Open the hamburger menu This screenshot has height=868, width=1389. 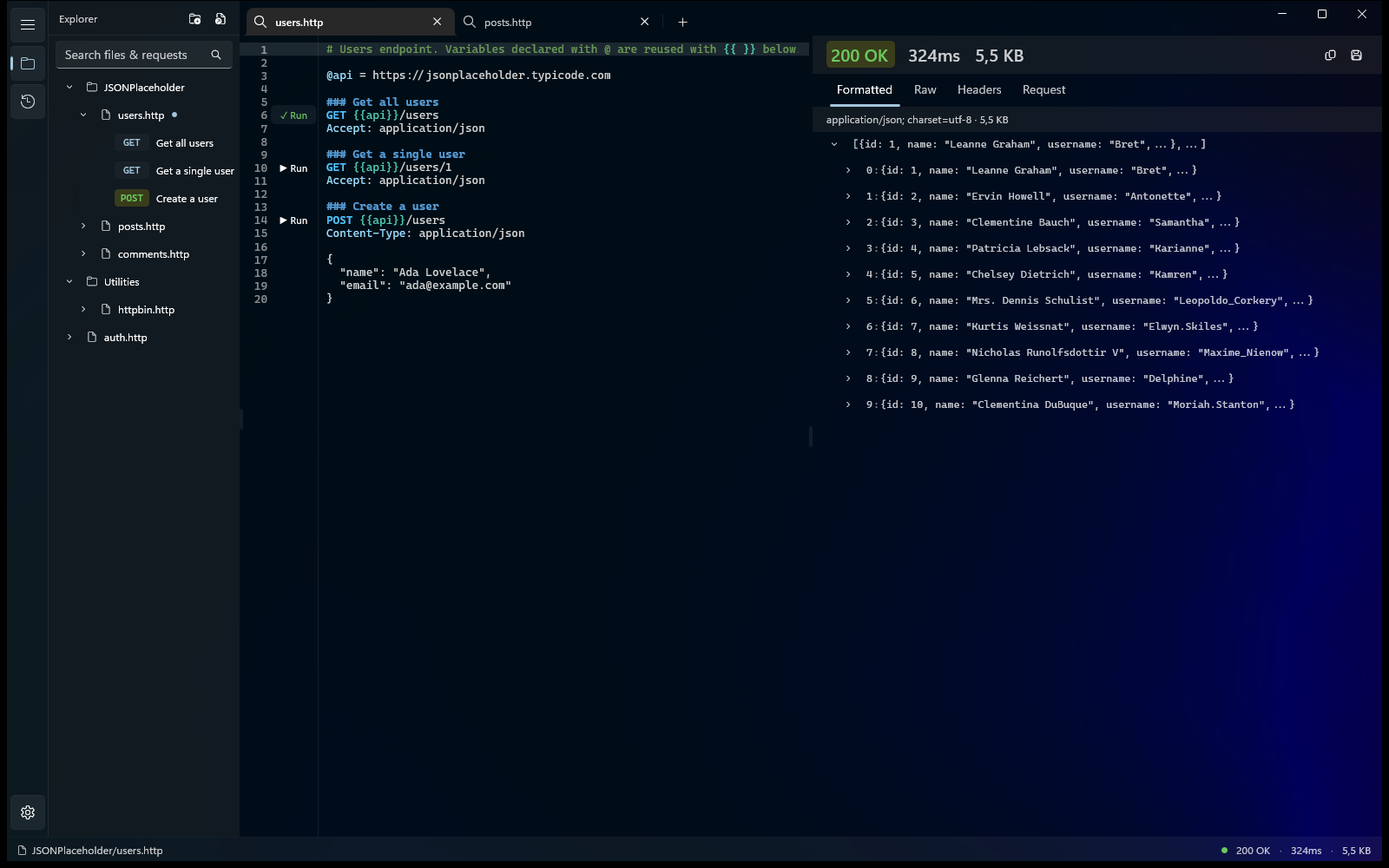28,24
